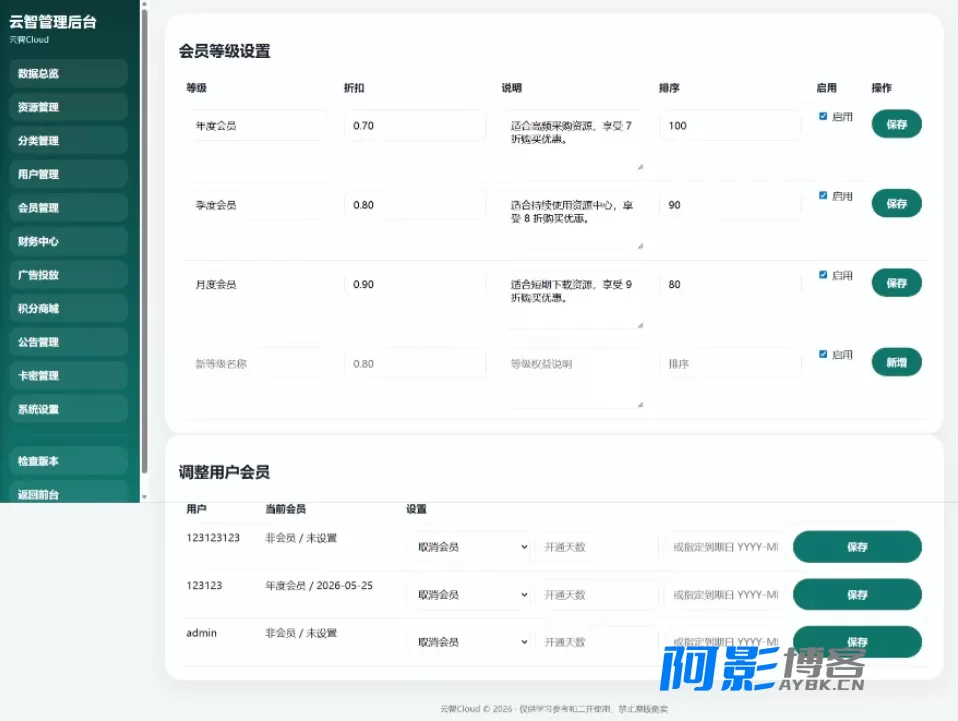Open 数据总览 in the sidebar

[x=68, y=73]
